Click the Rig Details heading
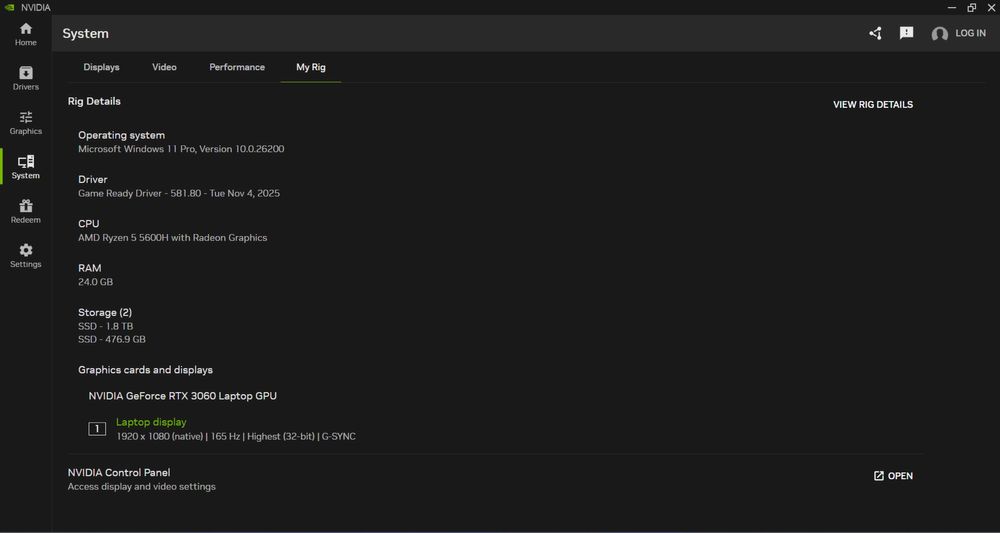Screen dimensions: 1000x533 [94, 101]
